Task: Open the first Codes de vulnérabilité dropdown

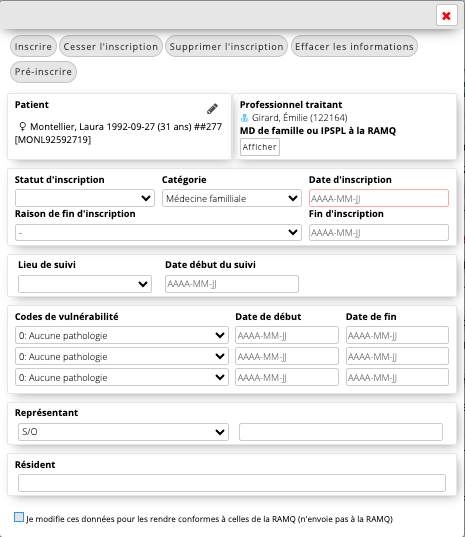Action: (122, 335)
